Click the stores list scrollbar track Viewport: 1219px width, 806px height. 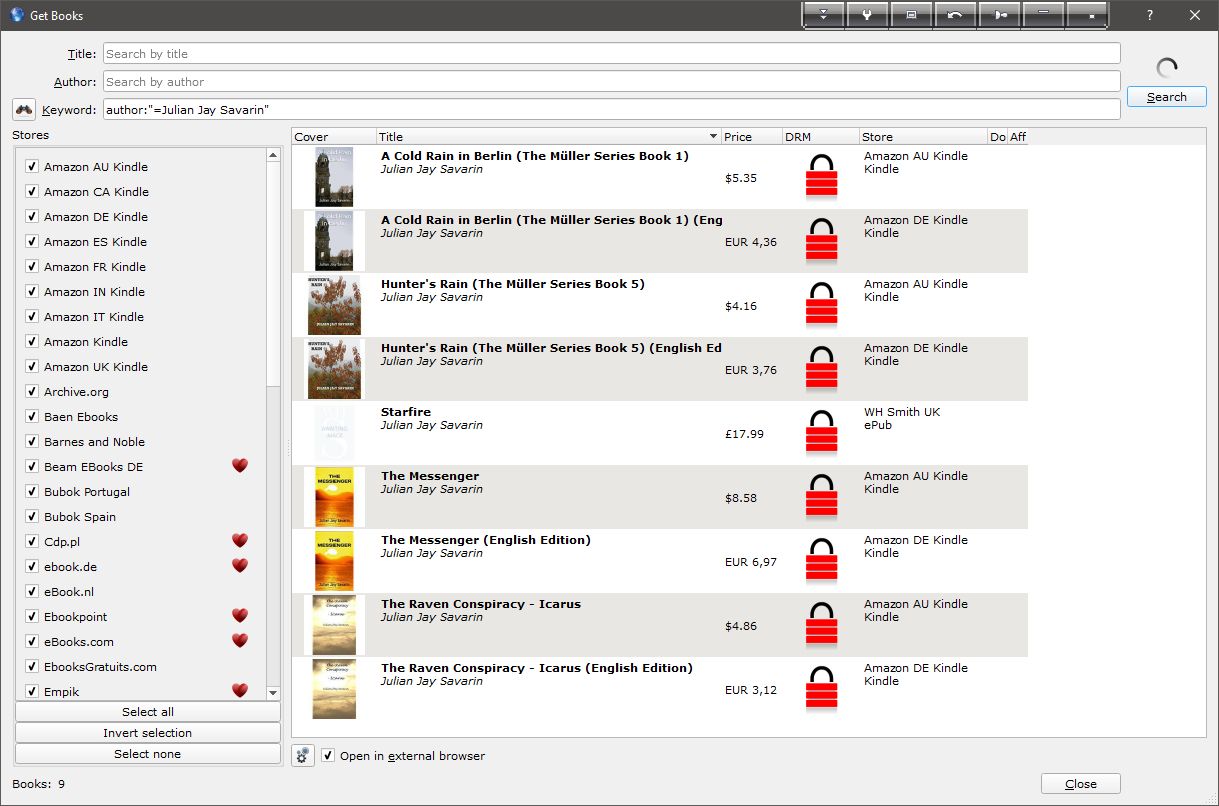click(273, 535)
